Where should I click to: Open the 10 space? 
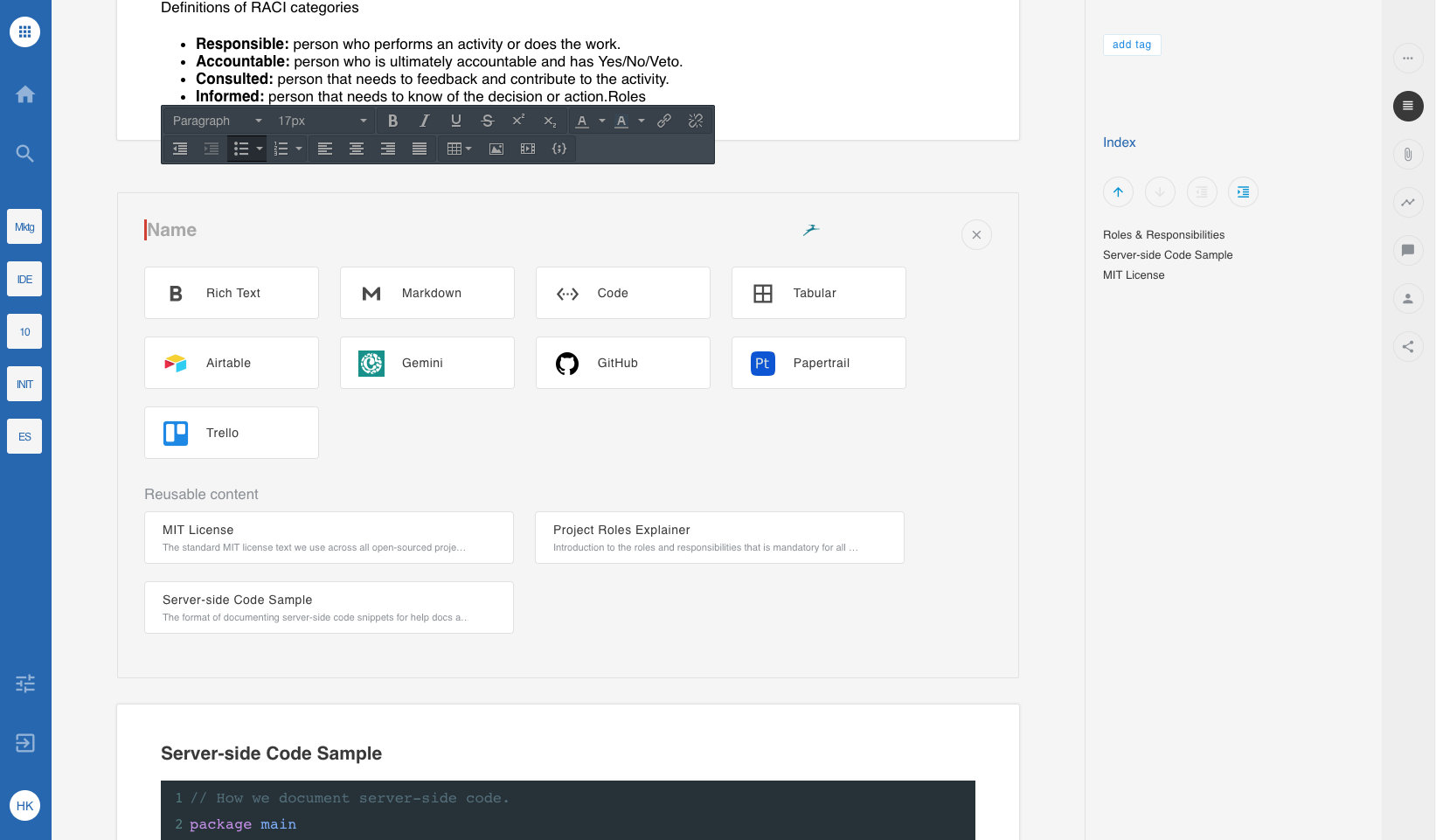24,332
